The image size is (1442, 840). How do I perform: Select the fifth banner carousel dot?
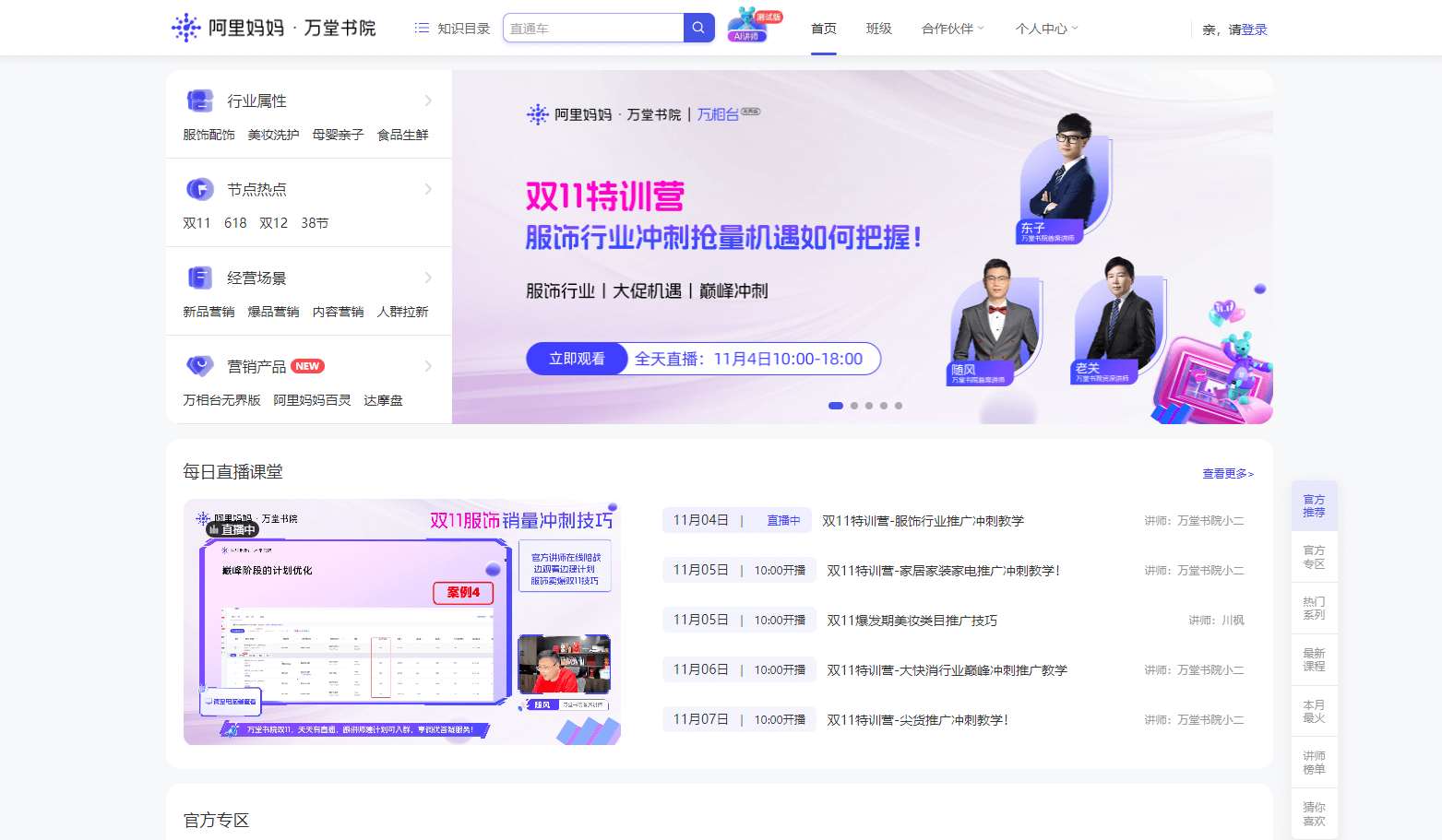(899, 406)
